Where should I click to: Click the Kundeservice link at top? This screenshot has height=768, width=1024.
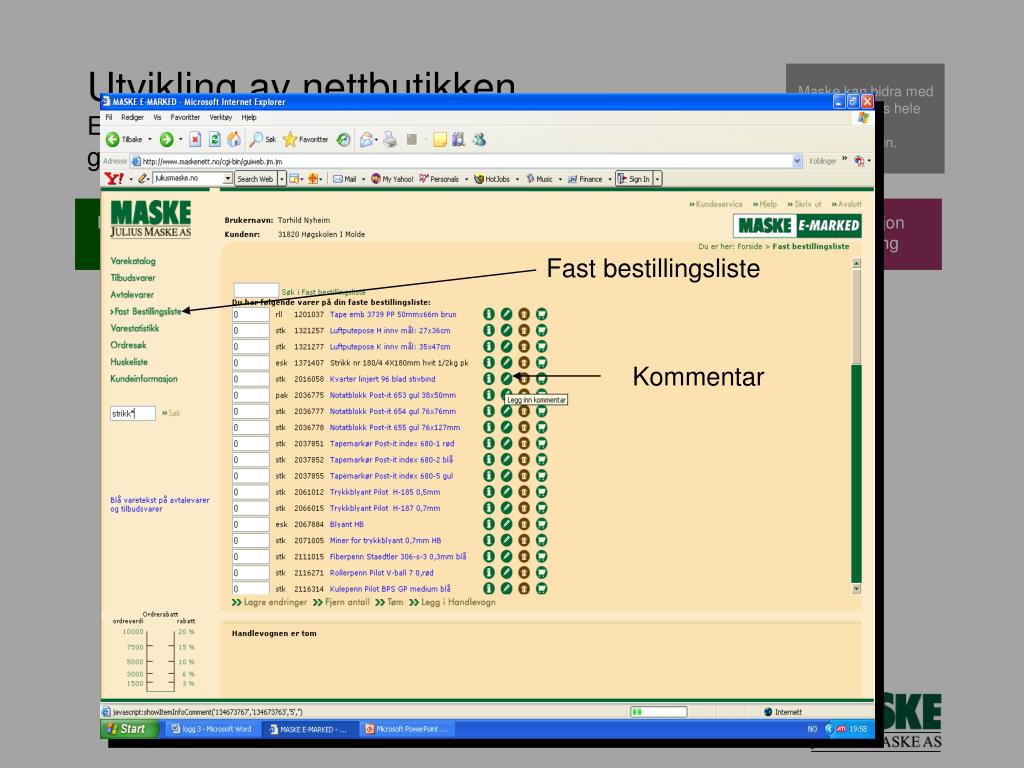point(716,204)
